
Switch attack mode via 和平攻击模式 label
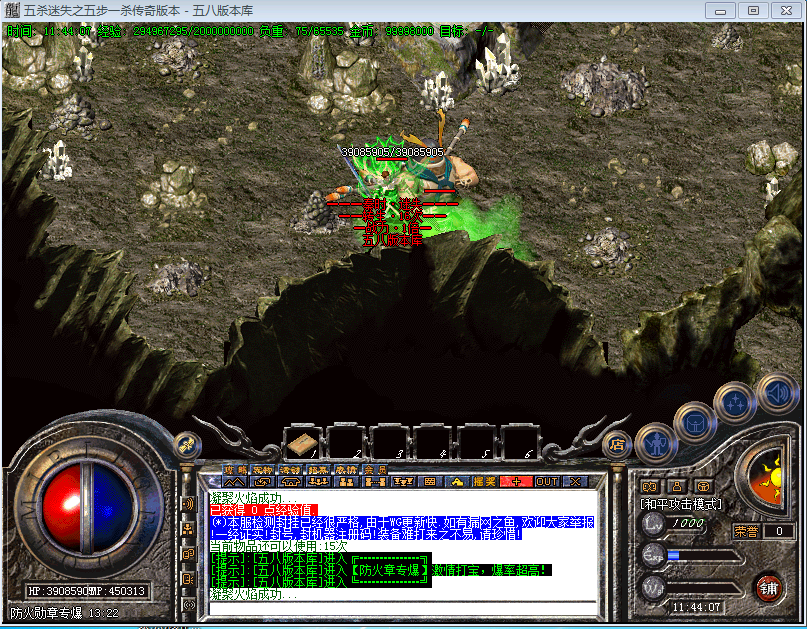tap(681, 504)
